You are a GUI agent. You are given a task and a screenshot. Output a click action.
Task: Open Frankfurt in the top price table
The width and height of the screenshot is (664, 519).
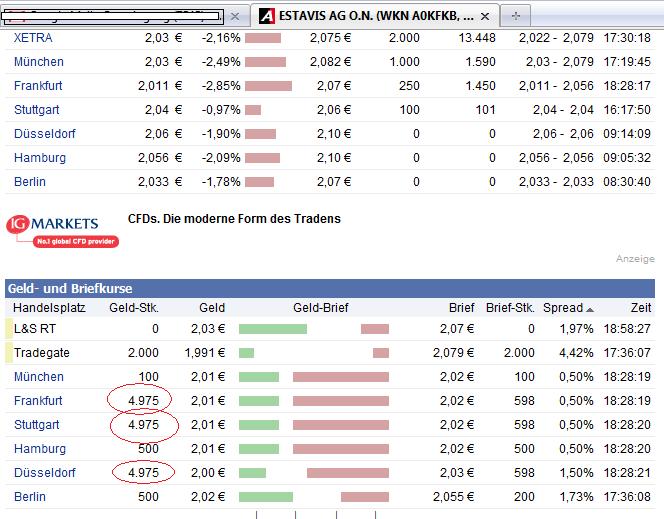(x=41, y=85)
